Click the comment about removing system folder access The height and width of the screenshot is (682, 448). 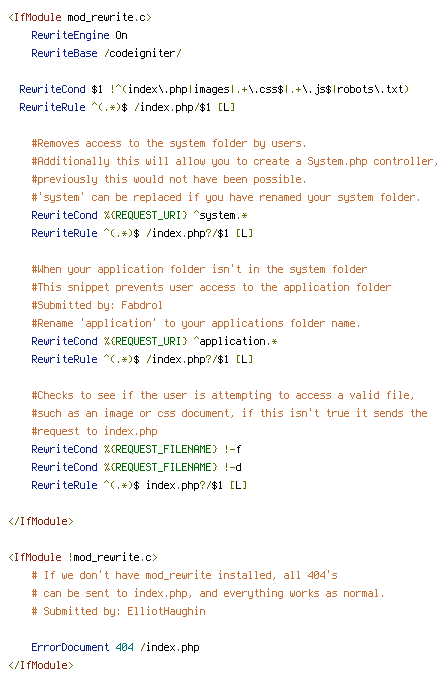[169, 143]
